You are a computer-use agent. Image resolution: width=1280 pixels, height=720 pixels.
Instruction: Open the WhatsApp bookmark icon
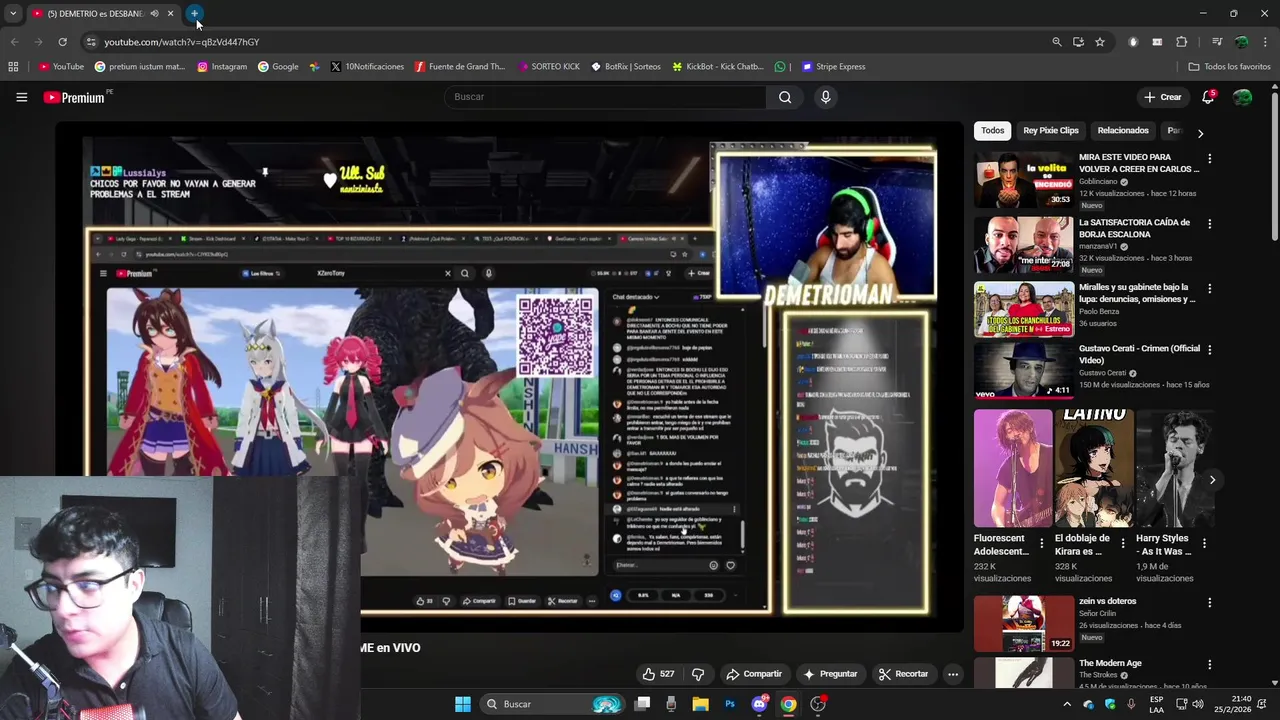(x=780, y=67)
